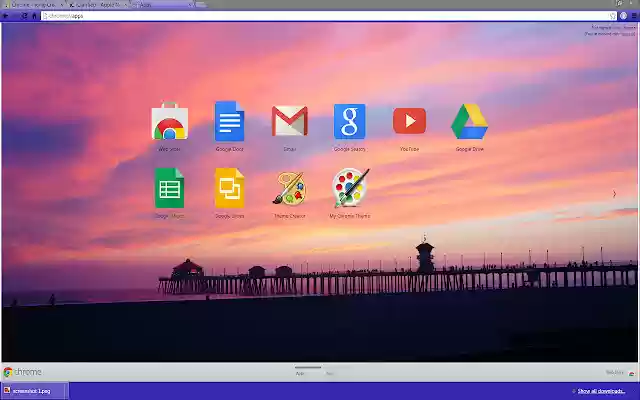The image size is (640, 400).
Task: Reload the page with the refresh icon
Action: point(24,16)
